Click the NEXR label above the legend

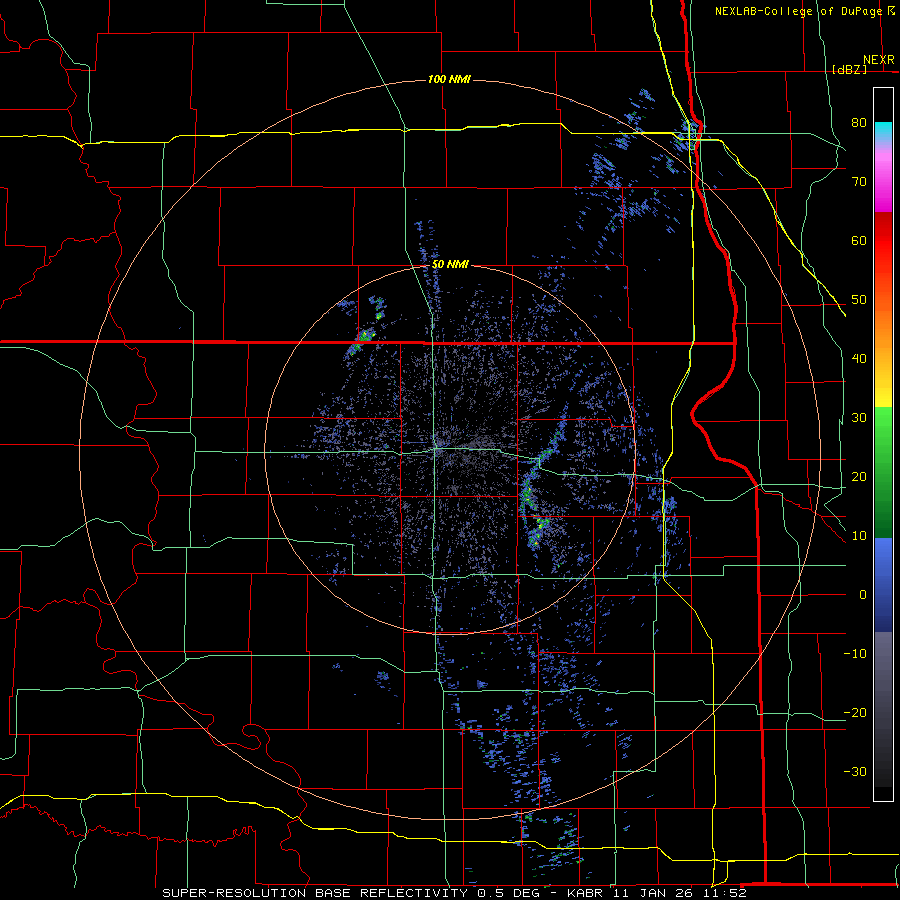pos(879,60)
